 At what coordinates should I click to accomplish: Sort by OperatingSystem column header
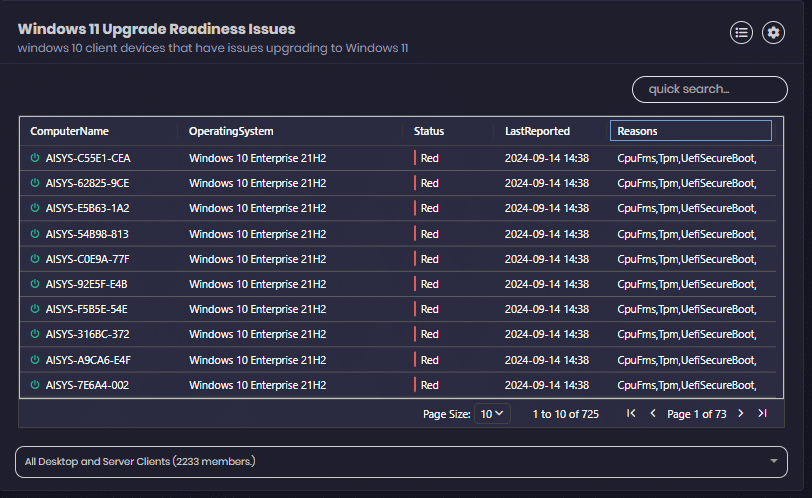point(231,131)
